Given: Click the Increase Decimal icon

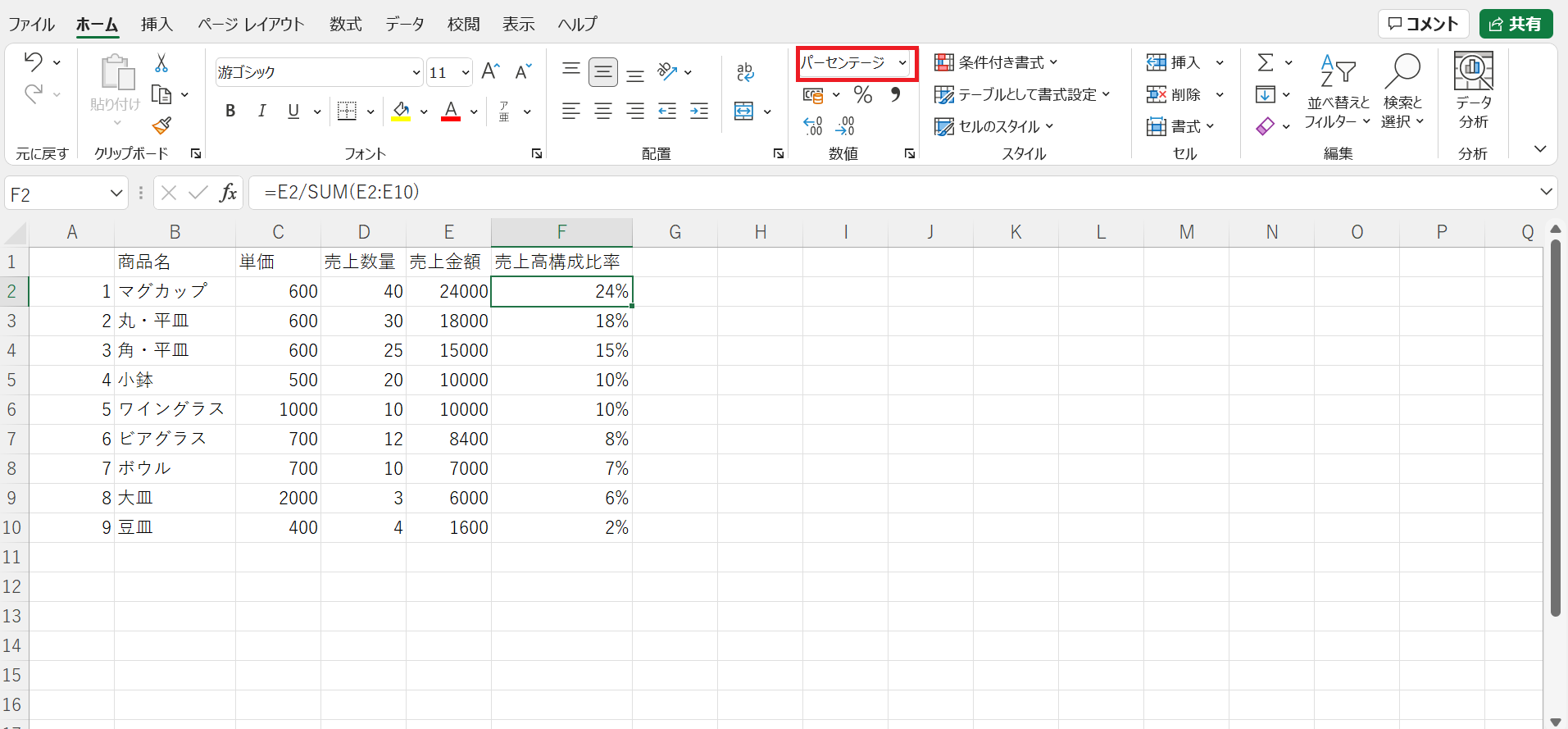Looking at the screenshot, I should pos(812,125).
